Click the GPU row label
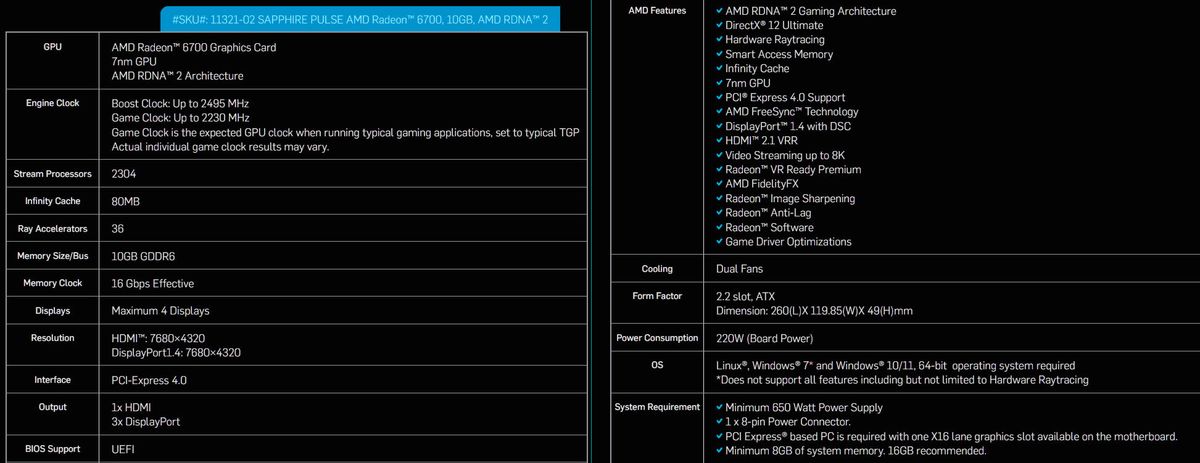 (53, 47)
